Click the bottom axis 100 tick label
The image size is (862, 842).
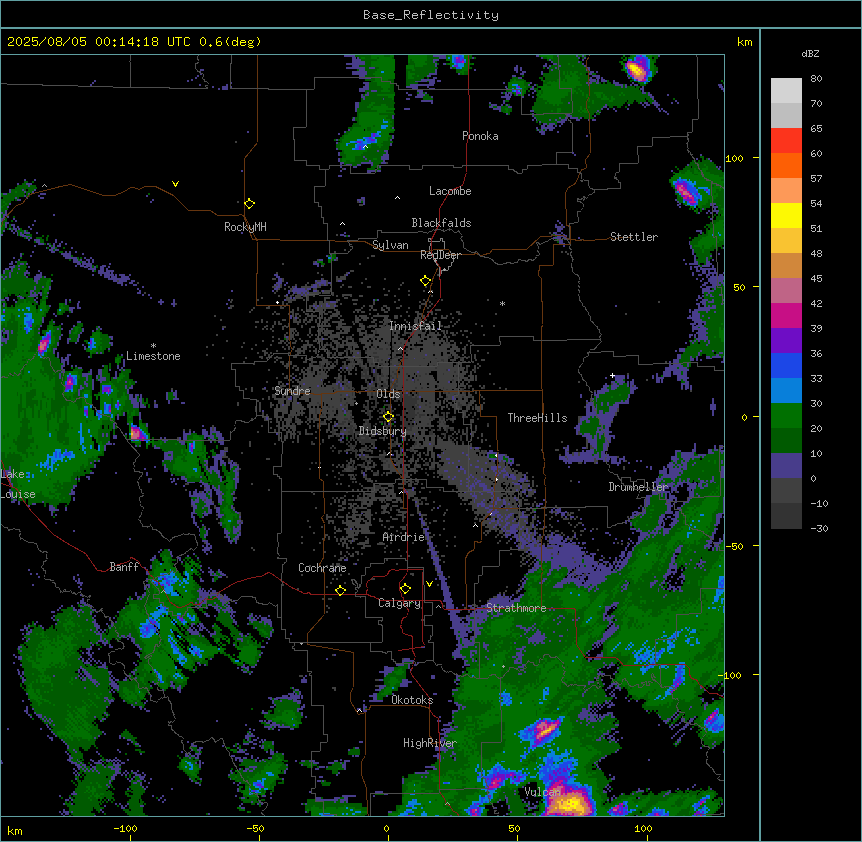pyautogui.click(x=643, y=828)
